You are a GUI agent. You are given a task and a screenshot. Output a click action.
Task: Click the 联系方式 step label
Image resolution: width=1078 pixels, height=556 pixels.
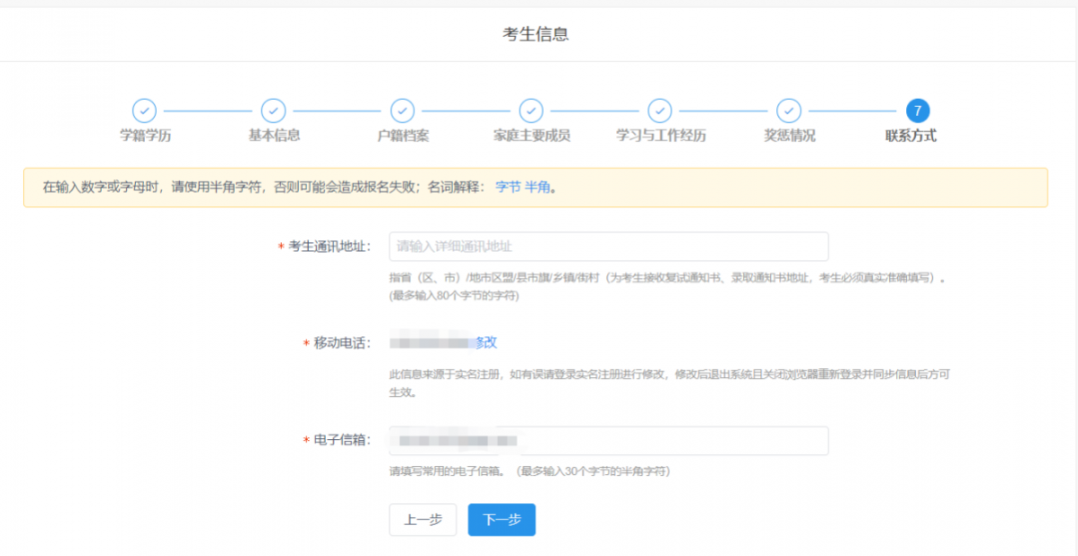[910, 136]
